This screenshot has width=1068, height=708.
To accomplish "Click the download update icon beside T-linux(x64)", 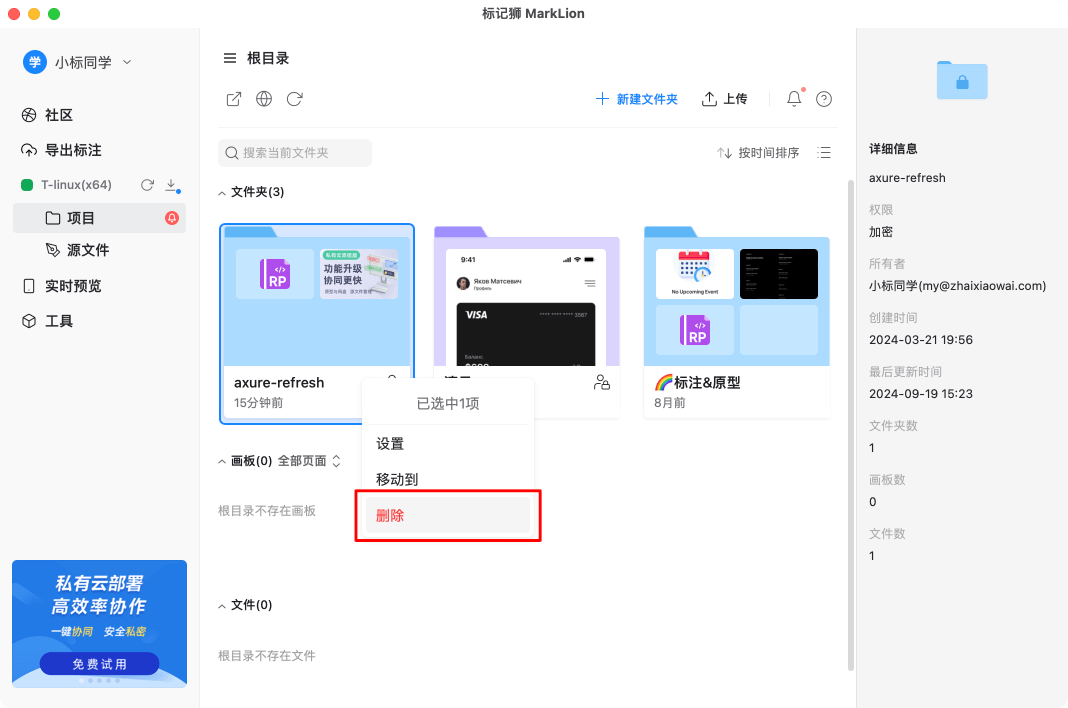I will (x=171, y=185).
